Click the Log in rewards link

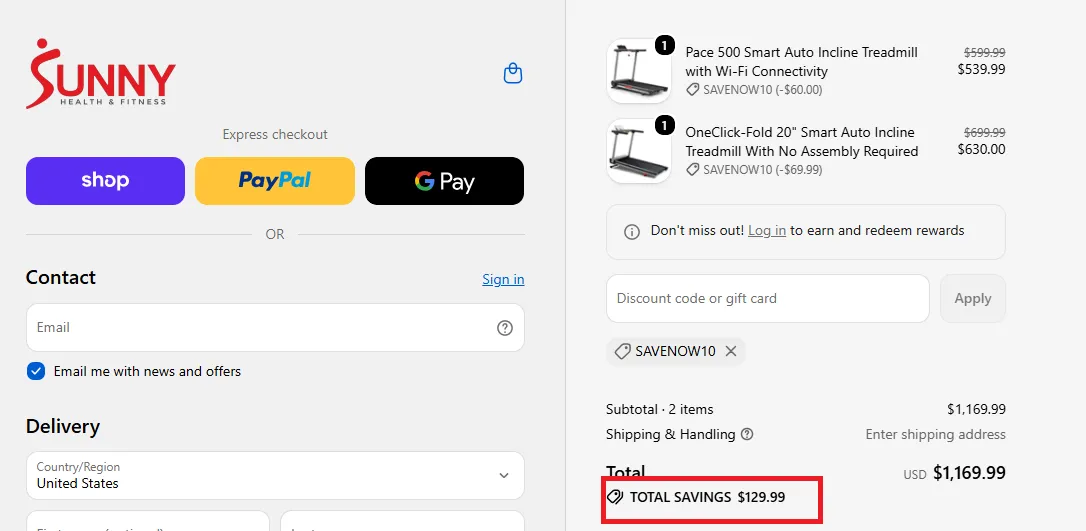pyautogui.click(x=767, y=231)
